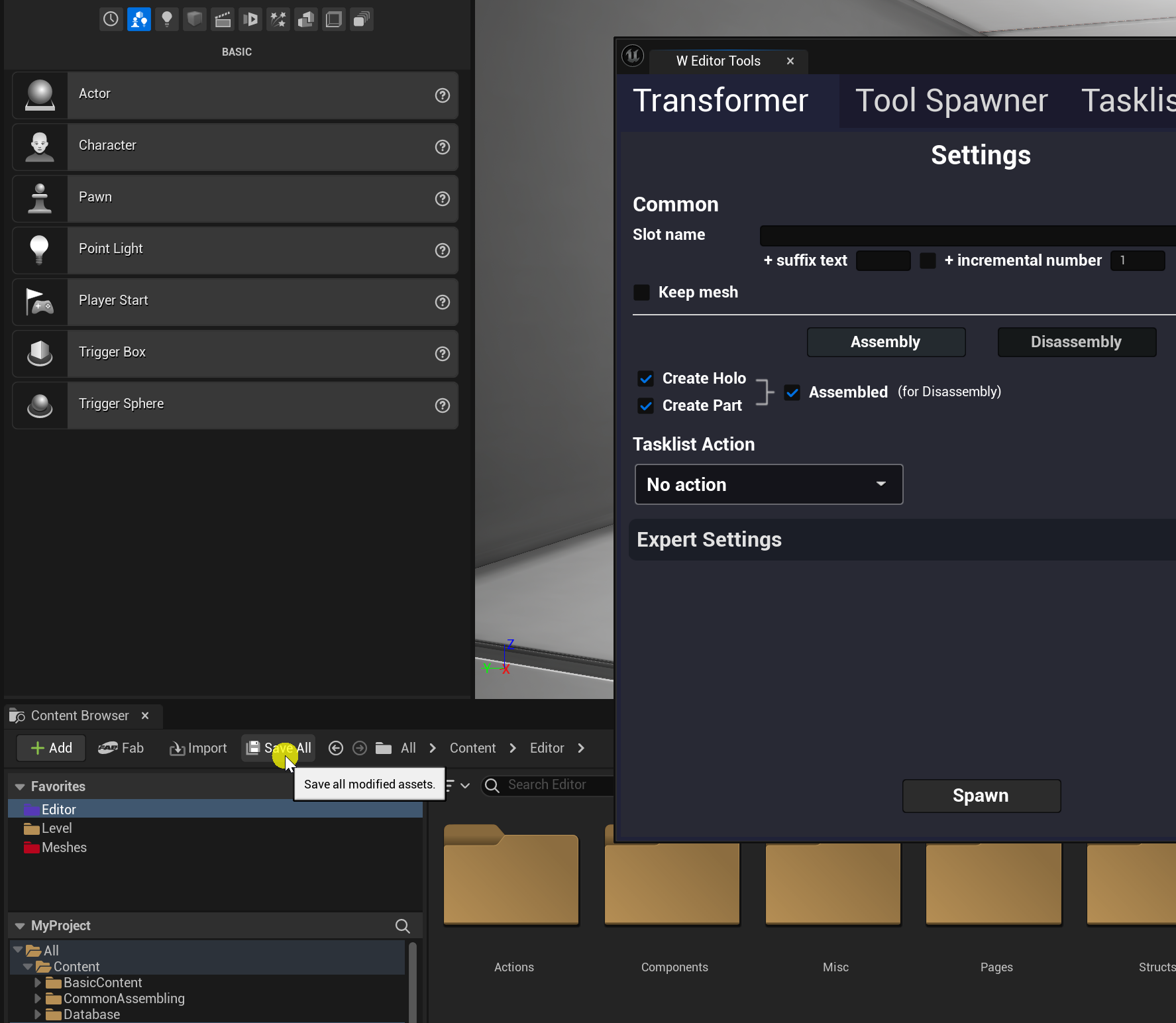The width and height of the screenshot is (1176, 1023).
Task: Switch to the Tool Spawner tab
Action: point(951,101)
